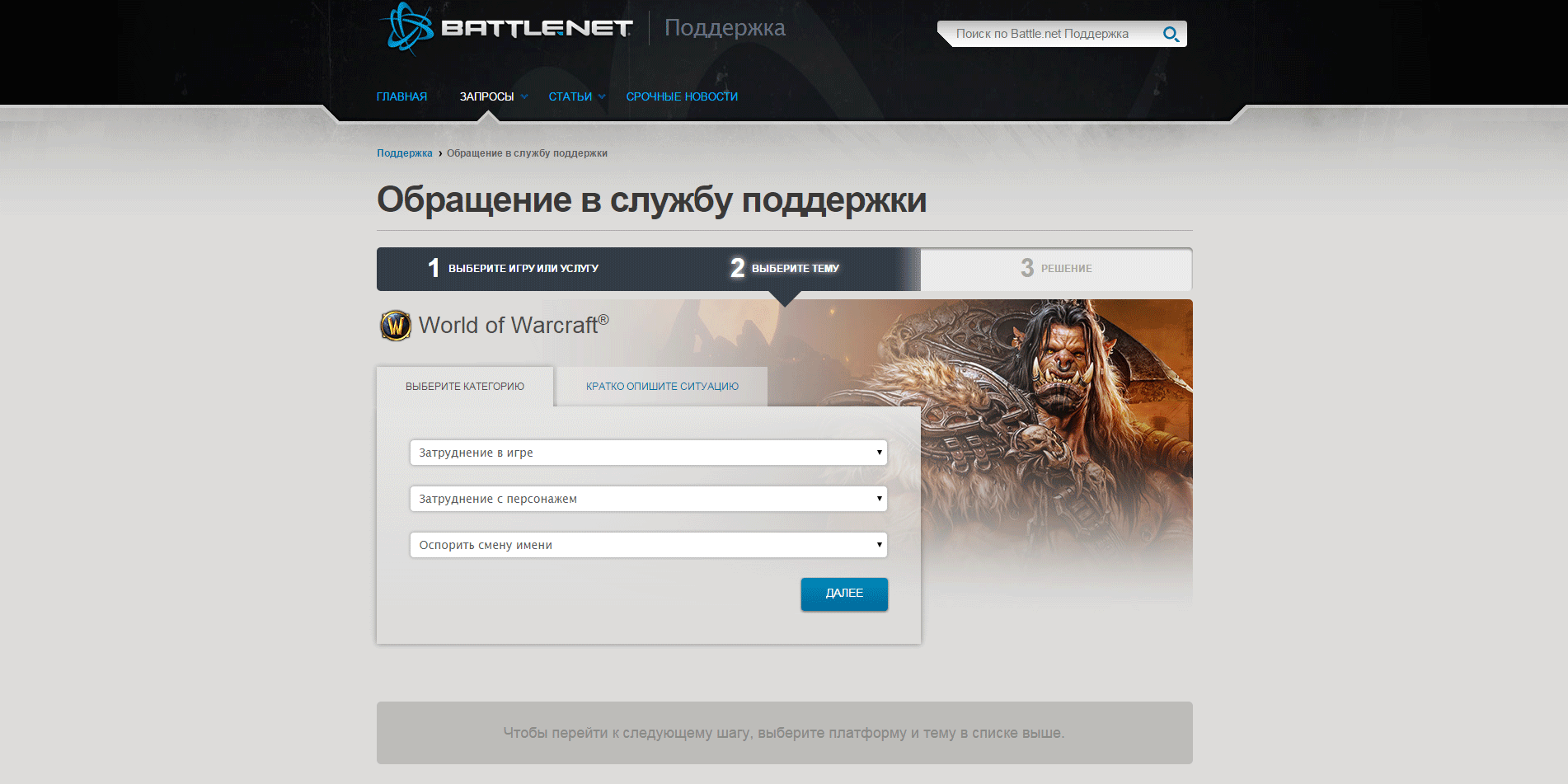Screen dimensions: 1568x784
Task: Open the Оспорить смену имени dropdown
Action: [x=649, y=545]
